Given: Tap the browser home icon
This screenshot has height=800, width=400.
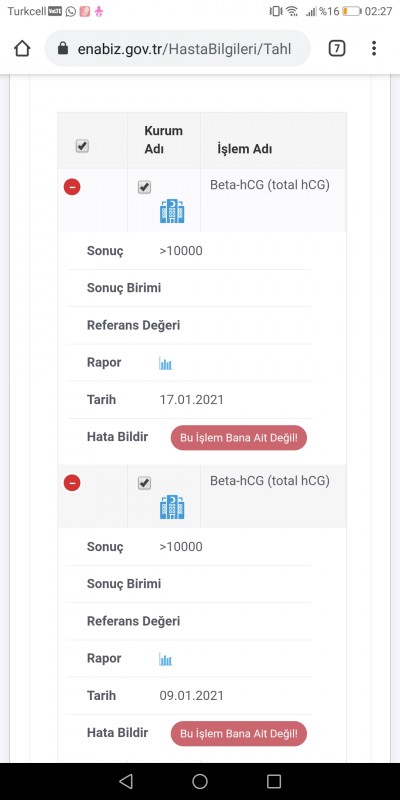Looking at the screenshot, I should point(22,48).
